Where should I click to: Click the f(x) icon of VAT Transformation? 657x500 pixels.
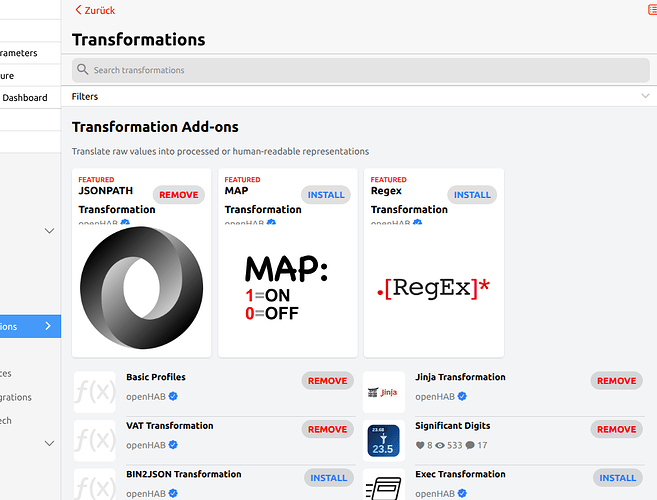pos(95,441)
